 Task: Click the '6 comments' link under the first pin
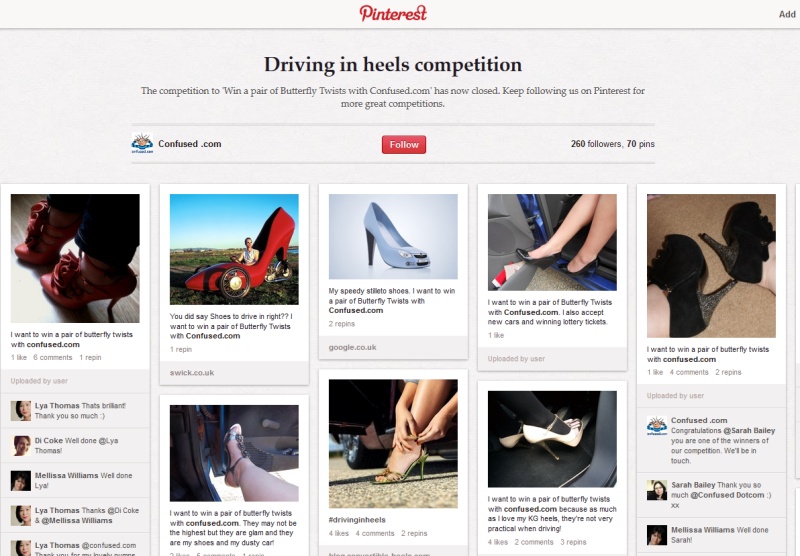(53, 358)
